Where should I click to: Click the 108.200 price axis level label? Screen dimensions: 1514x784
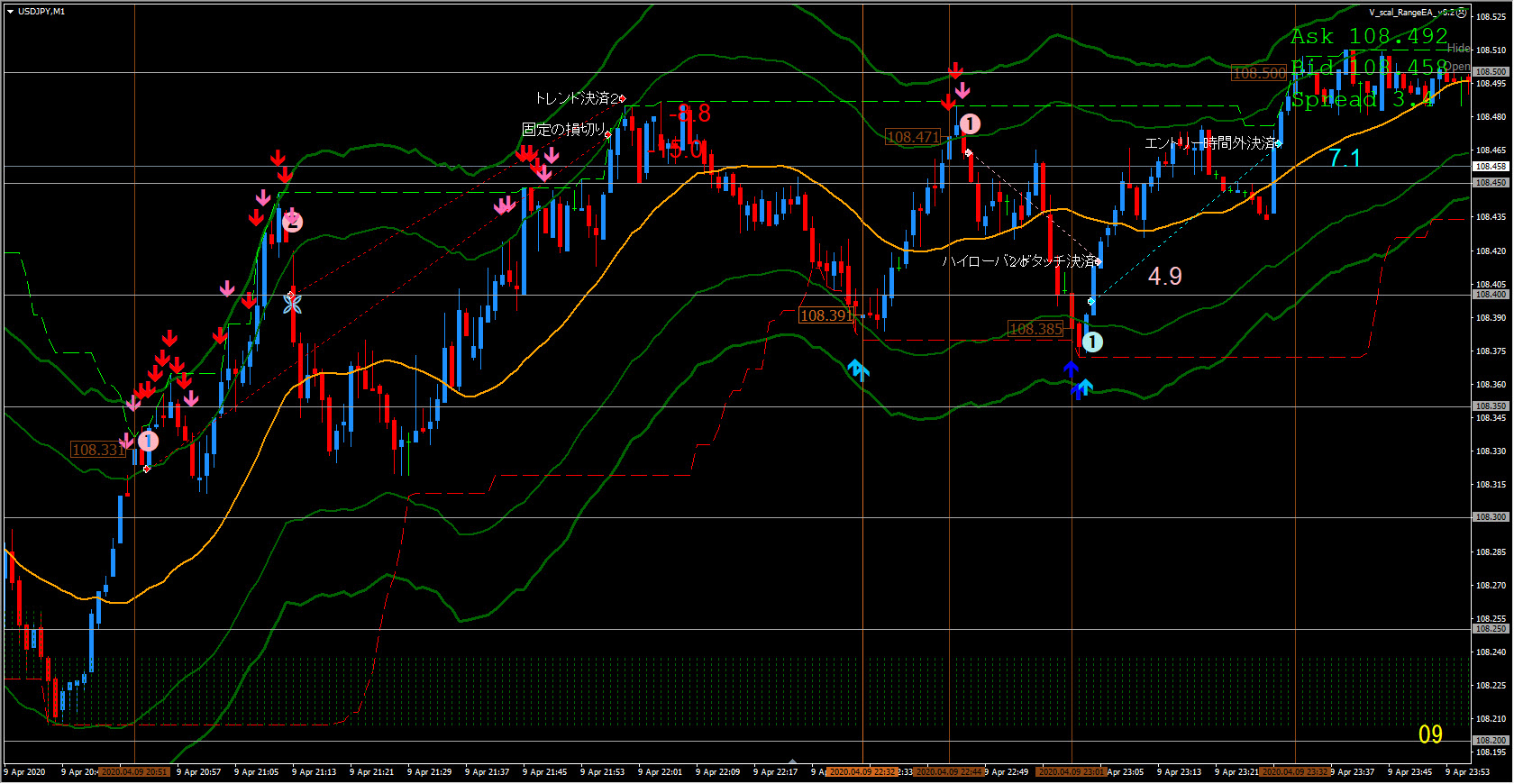(x=1491, y=741)
